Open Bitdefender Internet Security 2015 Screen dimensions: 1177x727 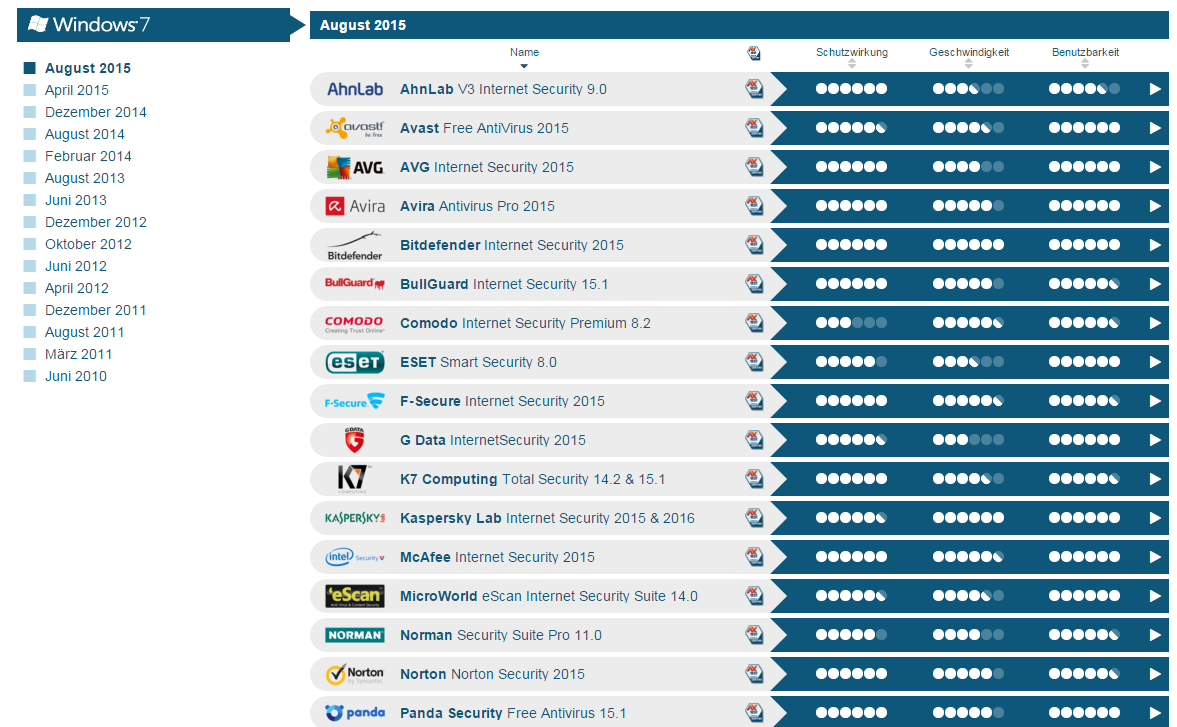511,245
